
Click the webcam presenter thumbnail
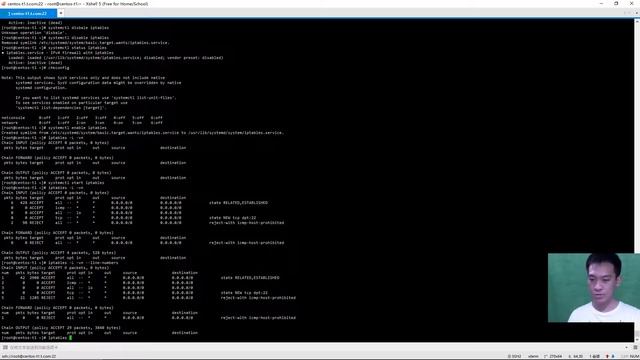tap(594, 288)
